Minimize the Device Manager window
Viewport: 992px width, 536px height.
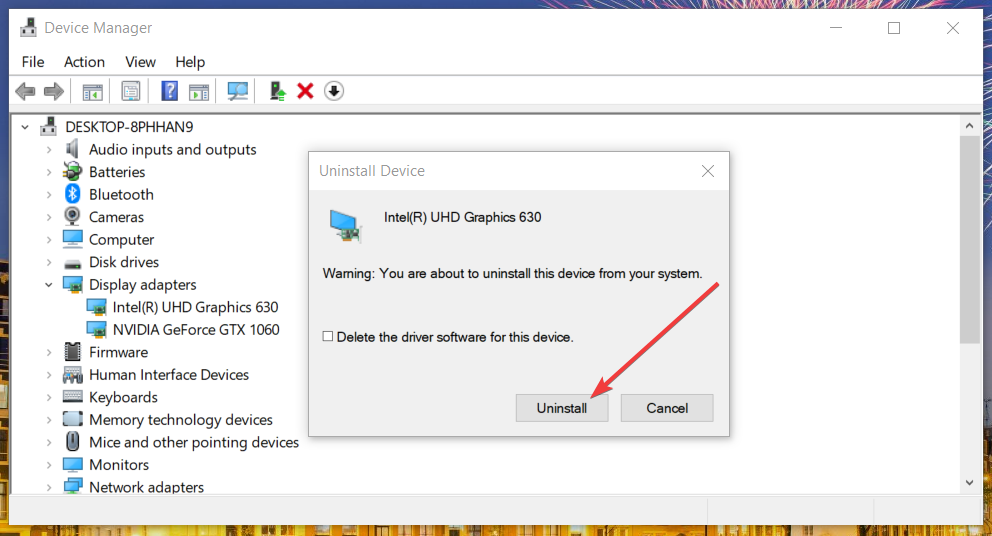(x=836, y=28)
